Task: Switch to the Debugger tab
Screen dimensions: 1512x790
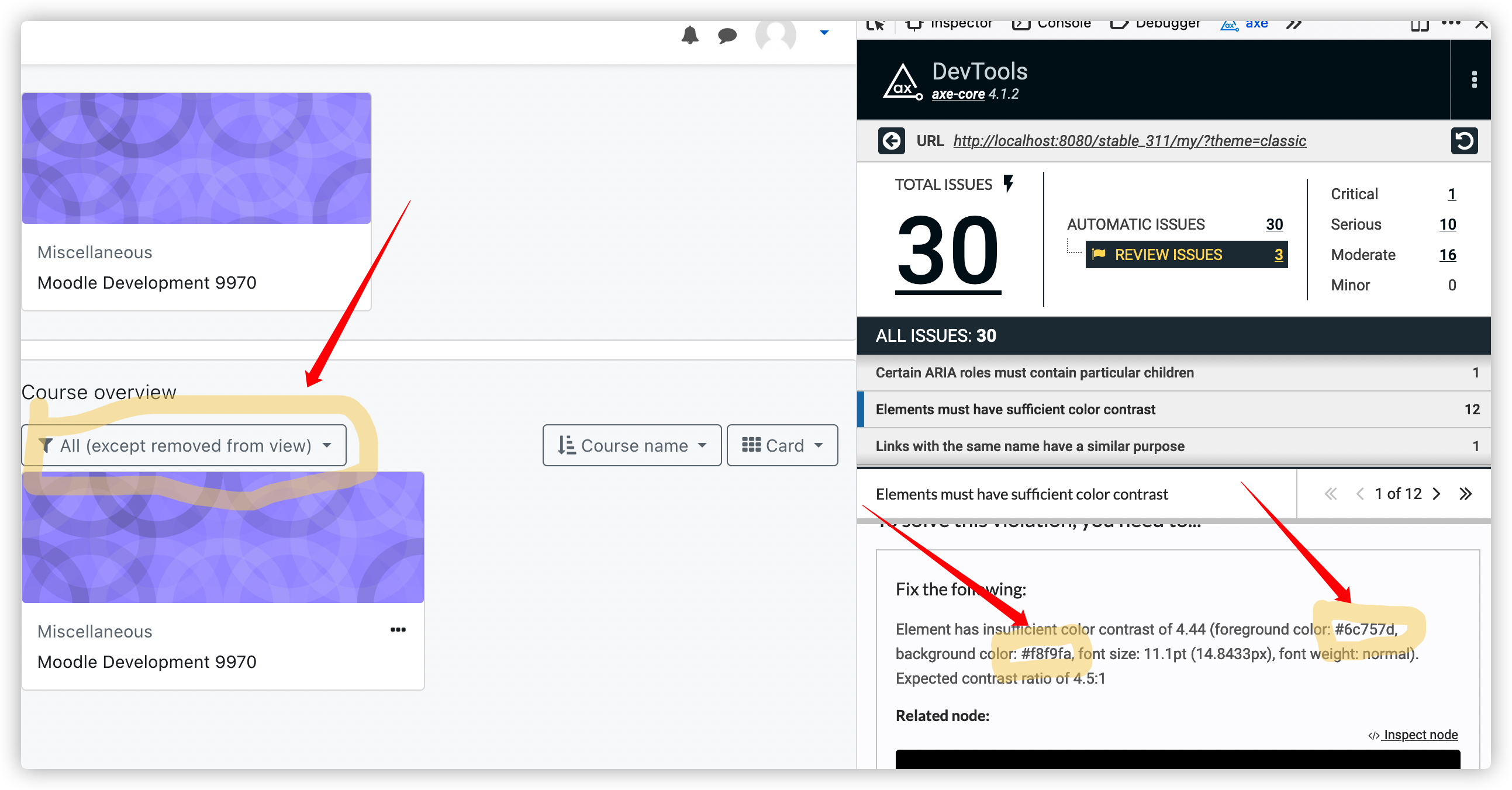Action: 1155,24
